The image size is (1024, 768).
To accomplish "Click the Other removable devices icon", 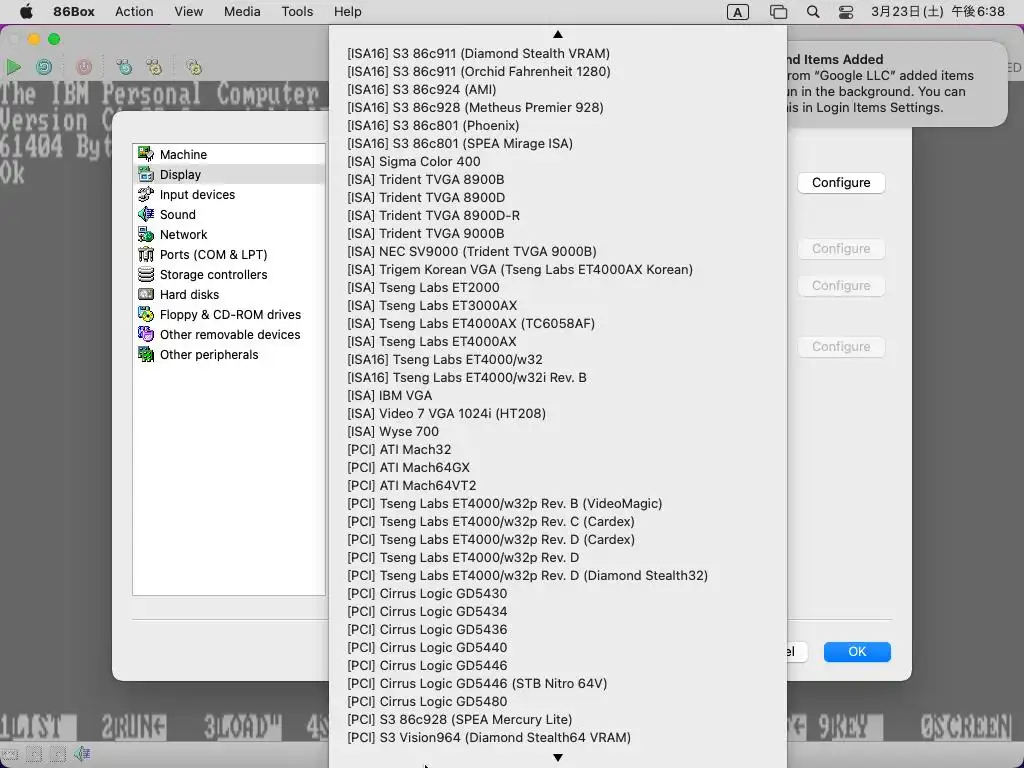I will (x=146, y=334).
